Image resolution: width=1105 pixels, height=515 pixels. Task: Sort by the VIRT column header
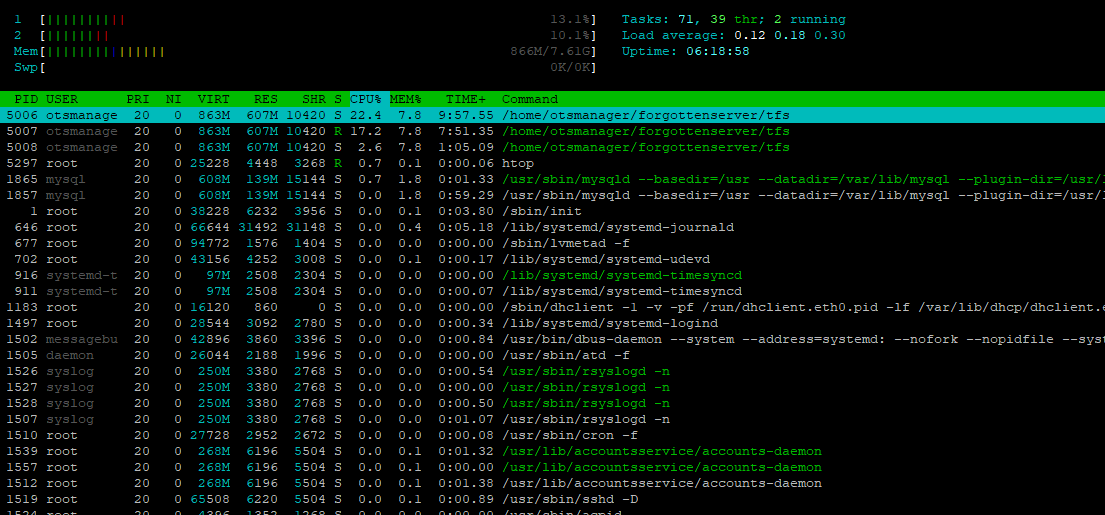[x=214, y=99]
